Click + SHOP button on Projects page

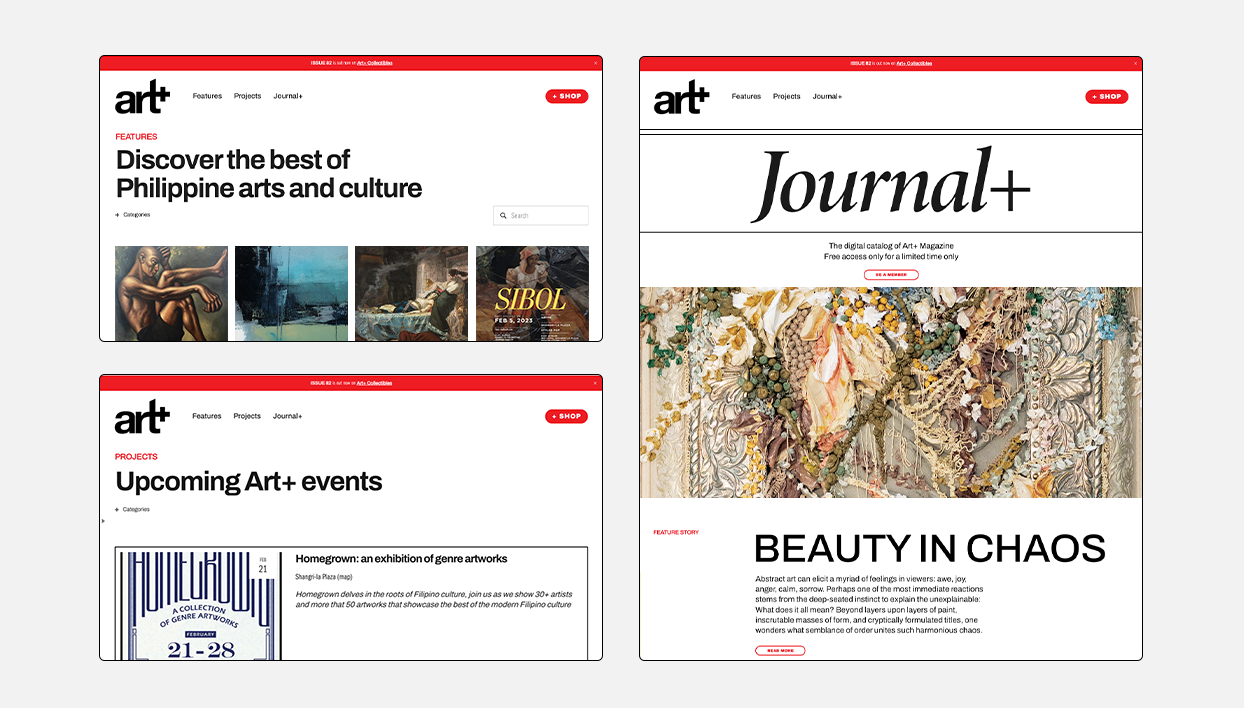[567, 416]
